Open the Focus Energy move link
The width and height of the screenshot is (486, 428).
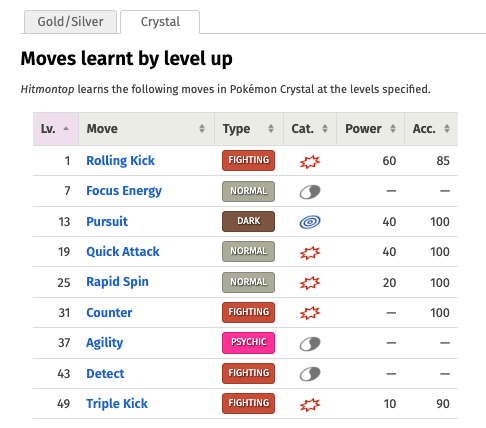pyautogui.click(x=124, y=191)
